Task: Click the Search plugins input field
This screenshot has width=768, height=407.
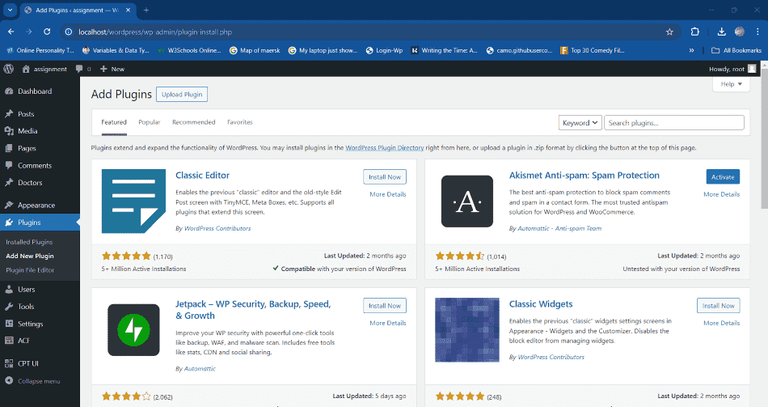Action: [x=674, y=123]
